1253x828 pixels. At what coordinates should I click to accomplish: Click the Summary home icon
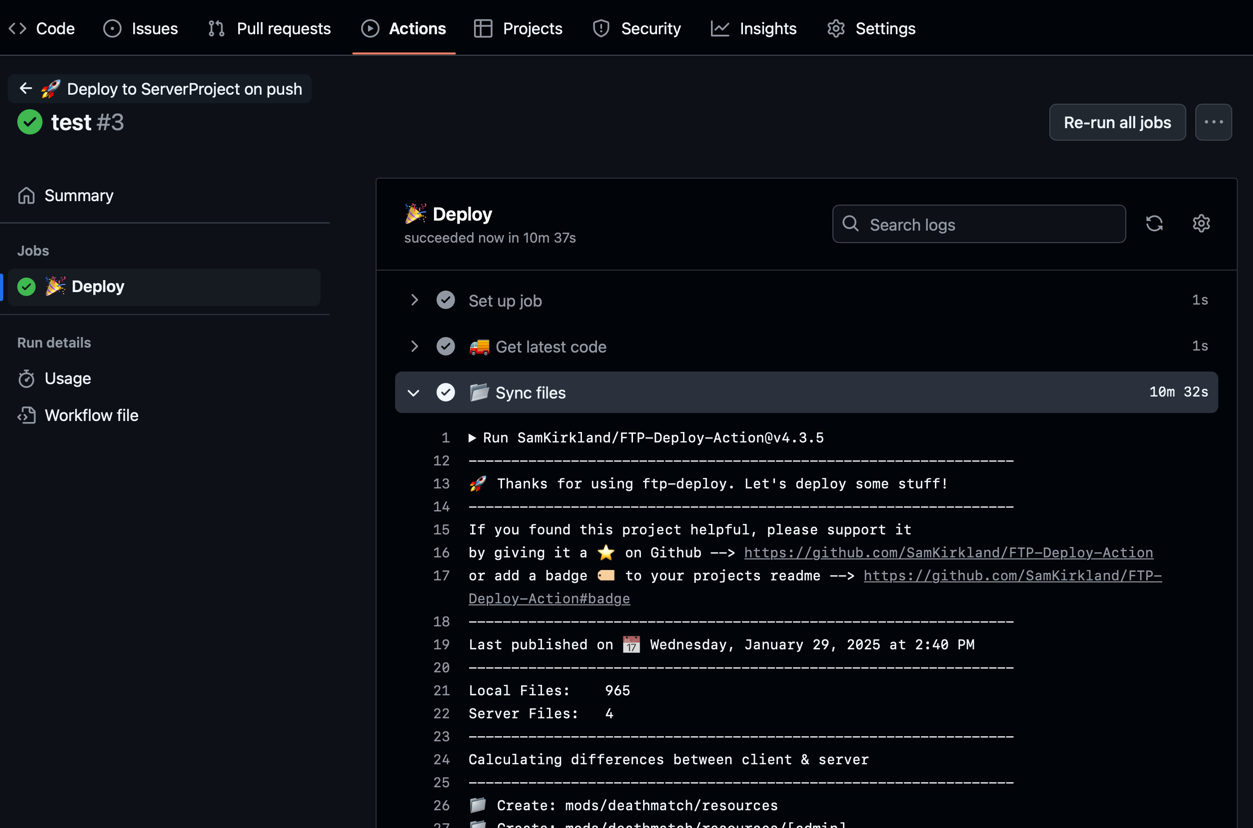point(27,196)
